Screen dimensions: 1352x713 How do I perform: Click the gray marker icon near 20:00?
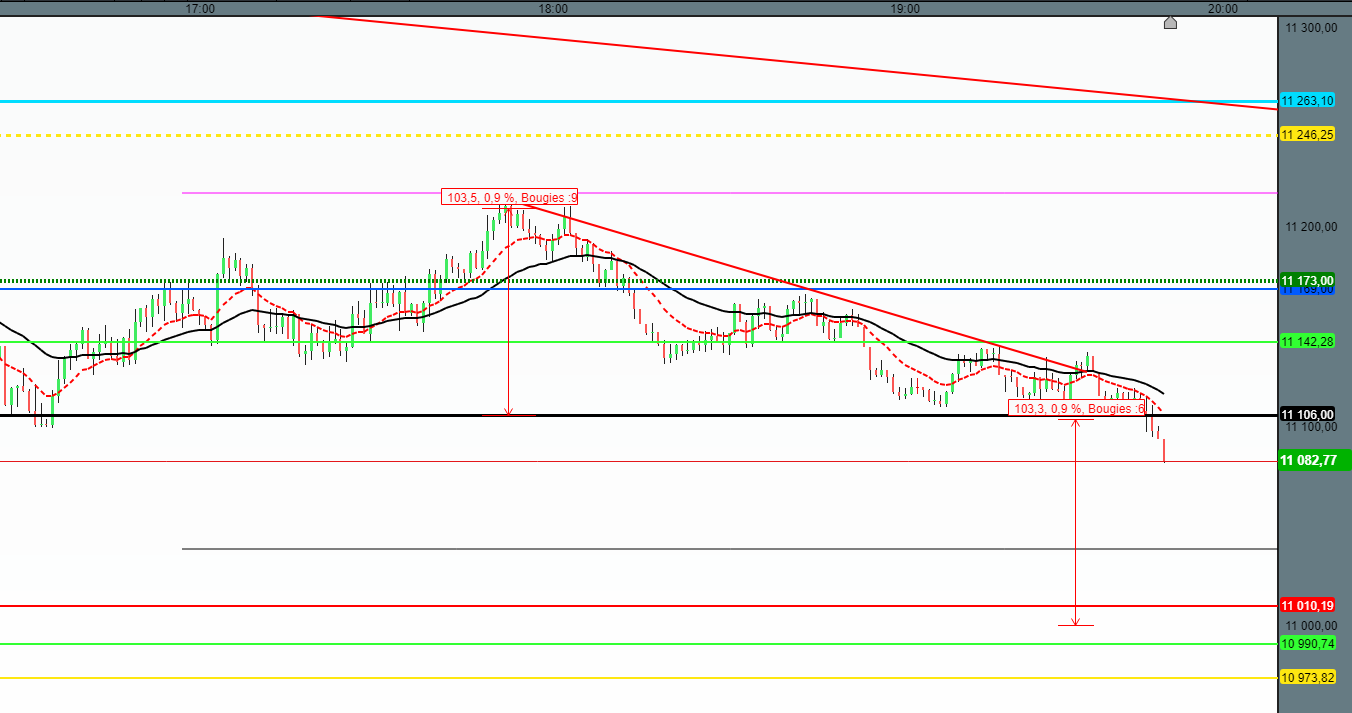(x=1170, y=22)
